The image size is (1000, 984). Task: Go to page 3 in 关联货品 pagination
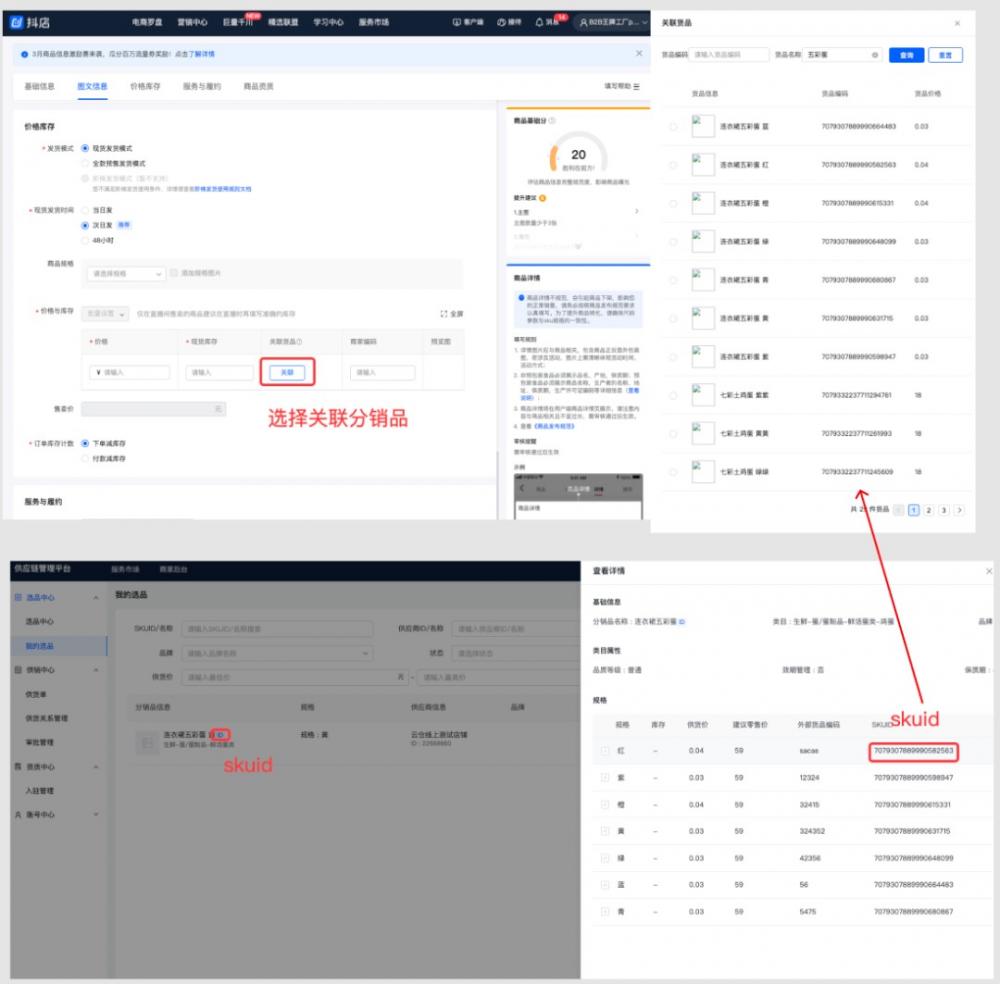(944, 510)
